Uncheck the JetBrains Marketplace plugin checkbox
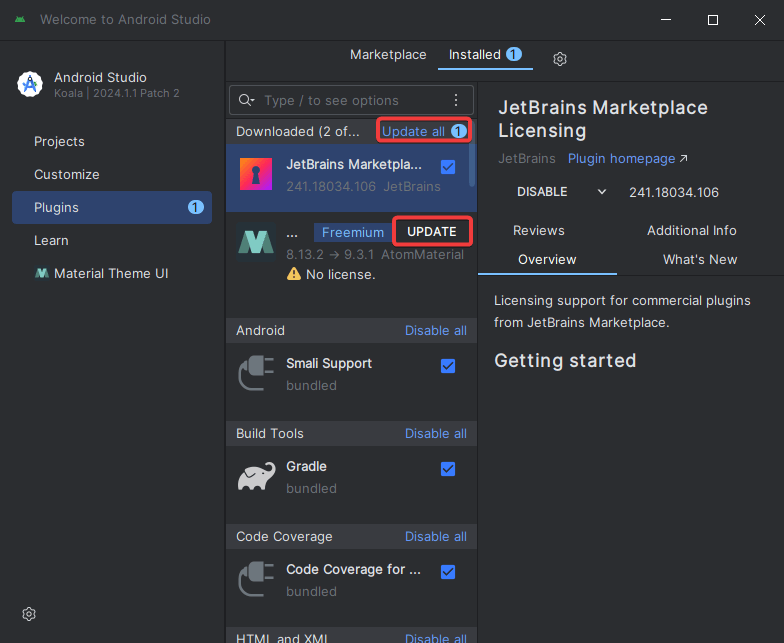The height and width of the screenshot is (643, 784). click(448, 166)
